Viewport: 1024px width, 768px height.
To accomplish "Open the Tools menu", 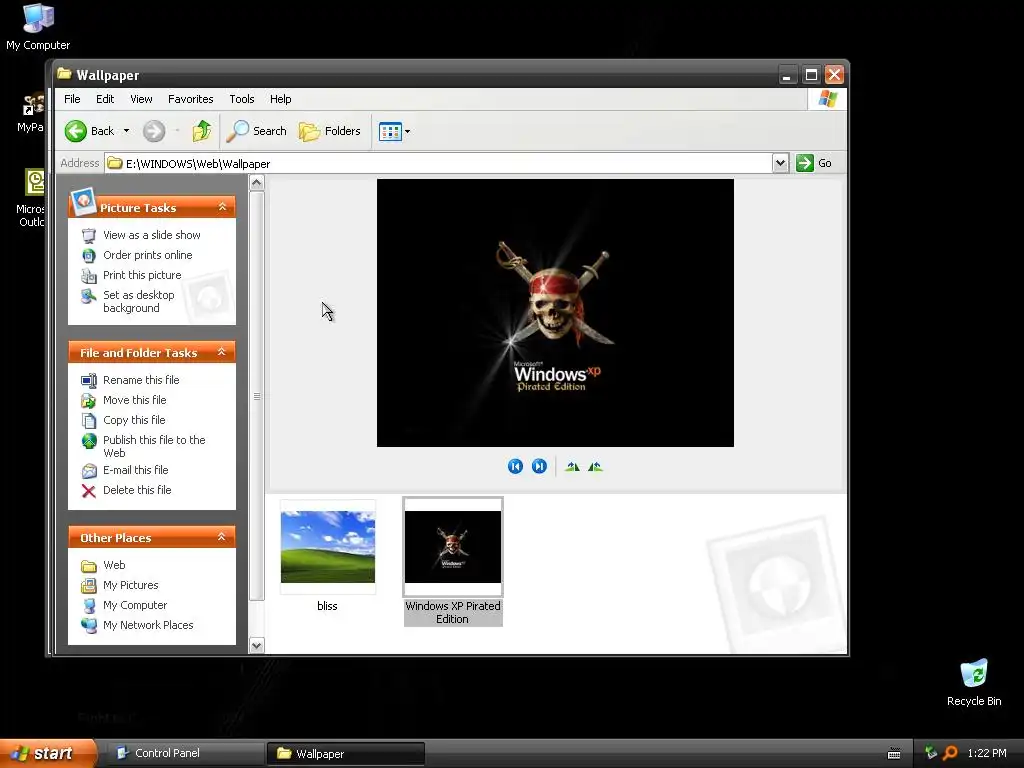I will pyautogui.click(x=242, y=99).
